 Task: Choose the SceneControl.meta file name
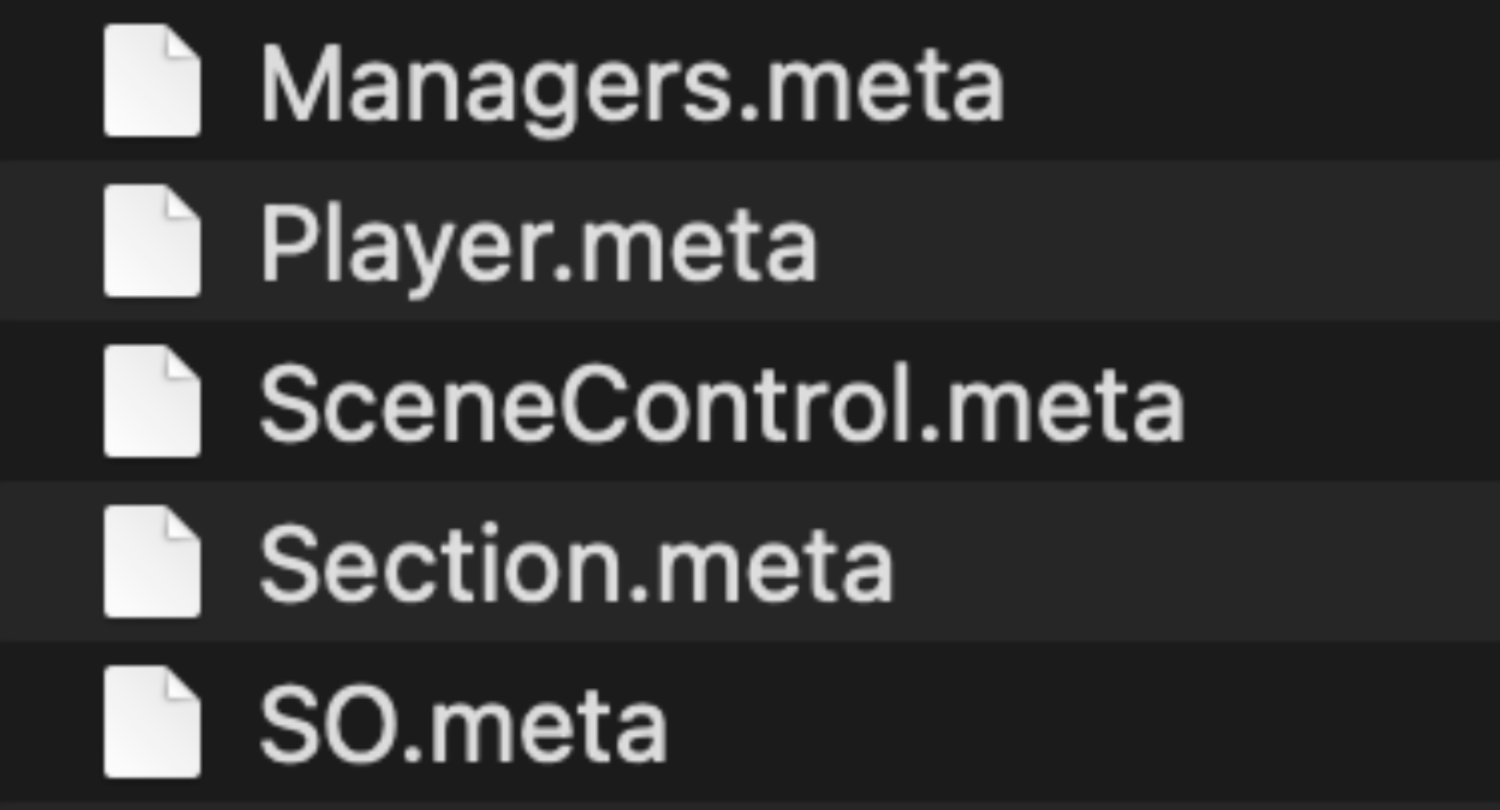(x=722, y=406)
